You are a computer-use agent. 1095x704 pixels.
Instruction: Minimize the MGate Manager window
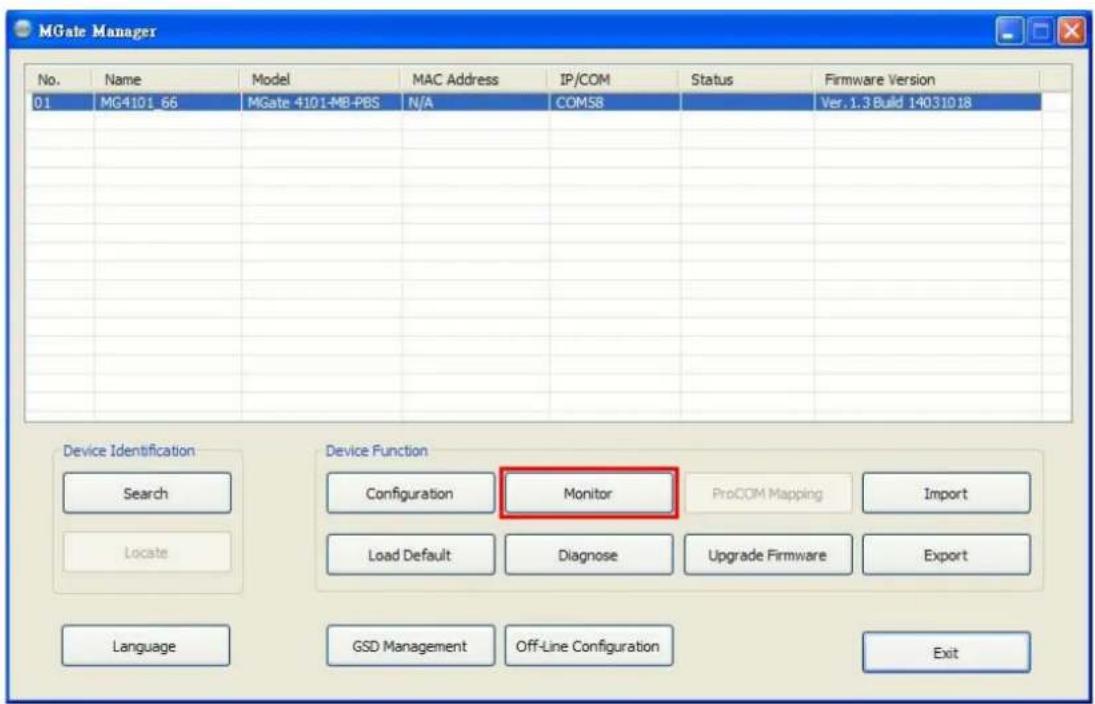pos(1010,32)
